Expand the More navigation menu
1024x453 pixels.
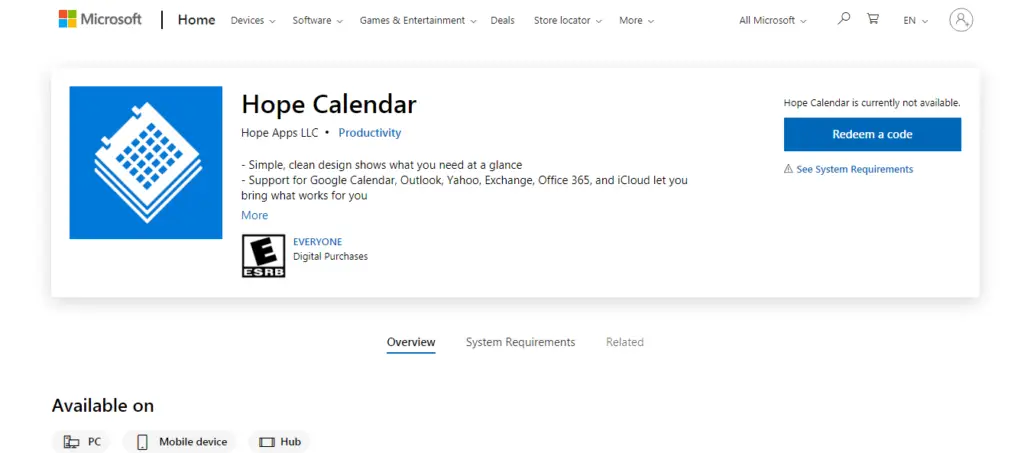coord(637,20)
